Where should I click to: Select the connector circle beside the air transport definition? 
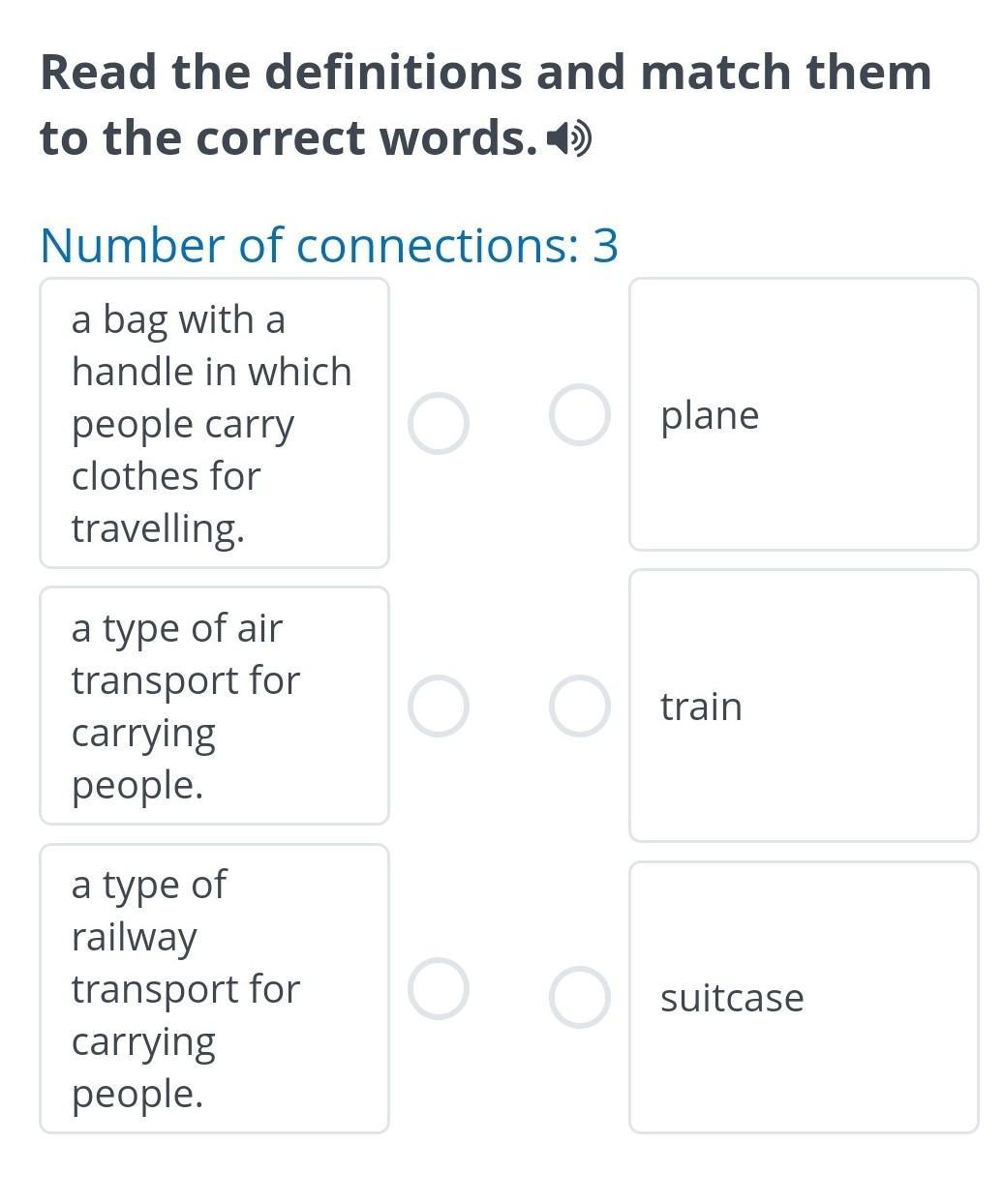(438, 706)
